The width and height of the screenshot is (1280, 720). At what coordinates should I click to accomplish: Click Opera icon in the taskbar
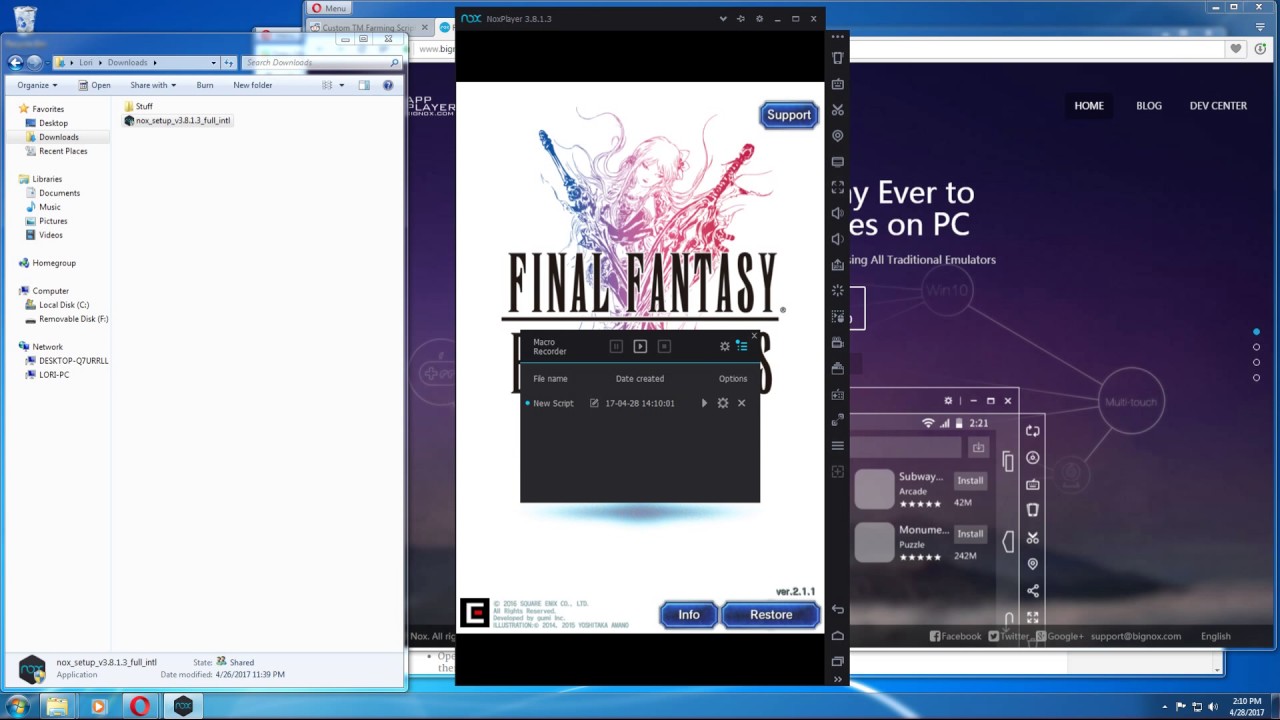click(x=140, y=706)
